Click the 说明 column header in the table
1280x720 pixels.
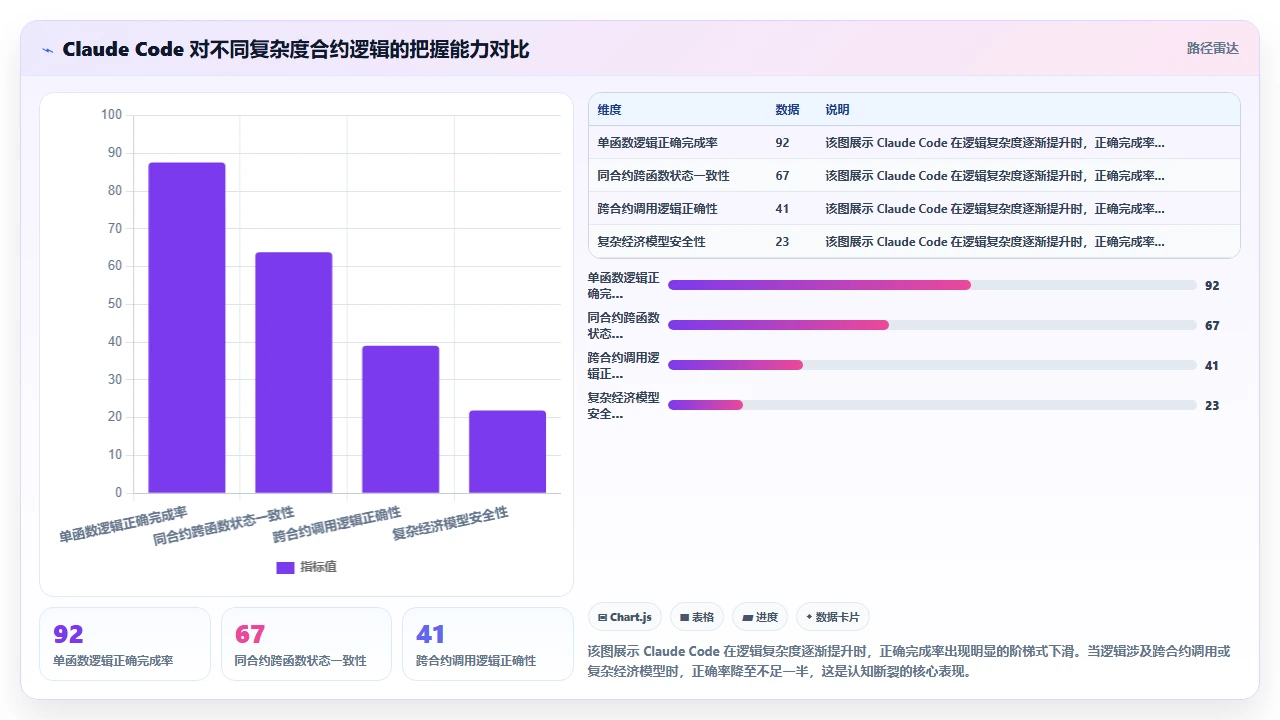pos(837,110)
